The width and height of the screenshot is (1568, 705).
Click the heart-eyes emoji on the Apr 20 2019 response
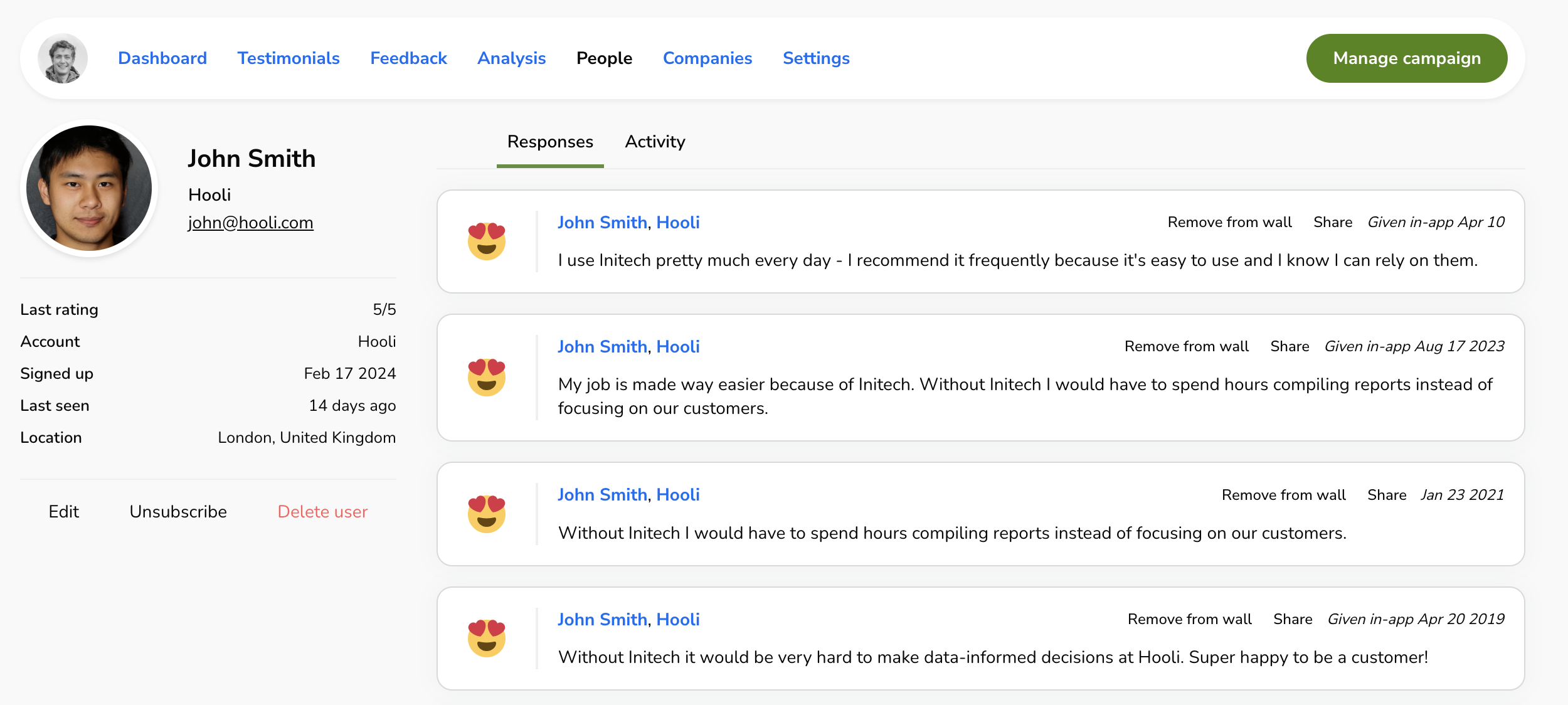tap(486, 638)
